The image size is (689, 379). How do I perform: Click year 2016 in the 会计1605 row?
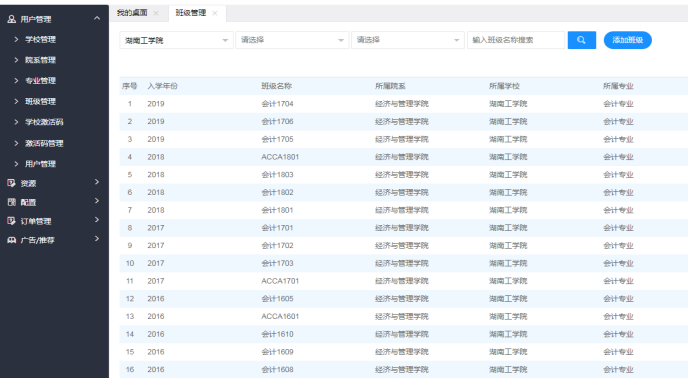click(156, 299)
